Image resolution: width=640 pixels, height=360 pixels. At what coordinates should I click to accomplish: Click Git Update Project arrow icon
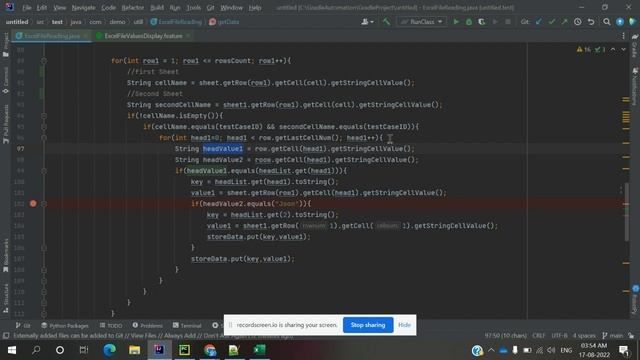[x=539, y=22]
